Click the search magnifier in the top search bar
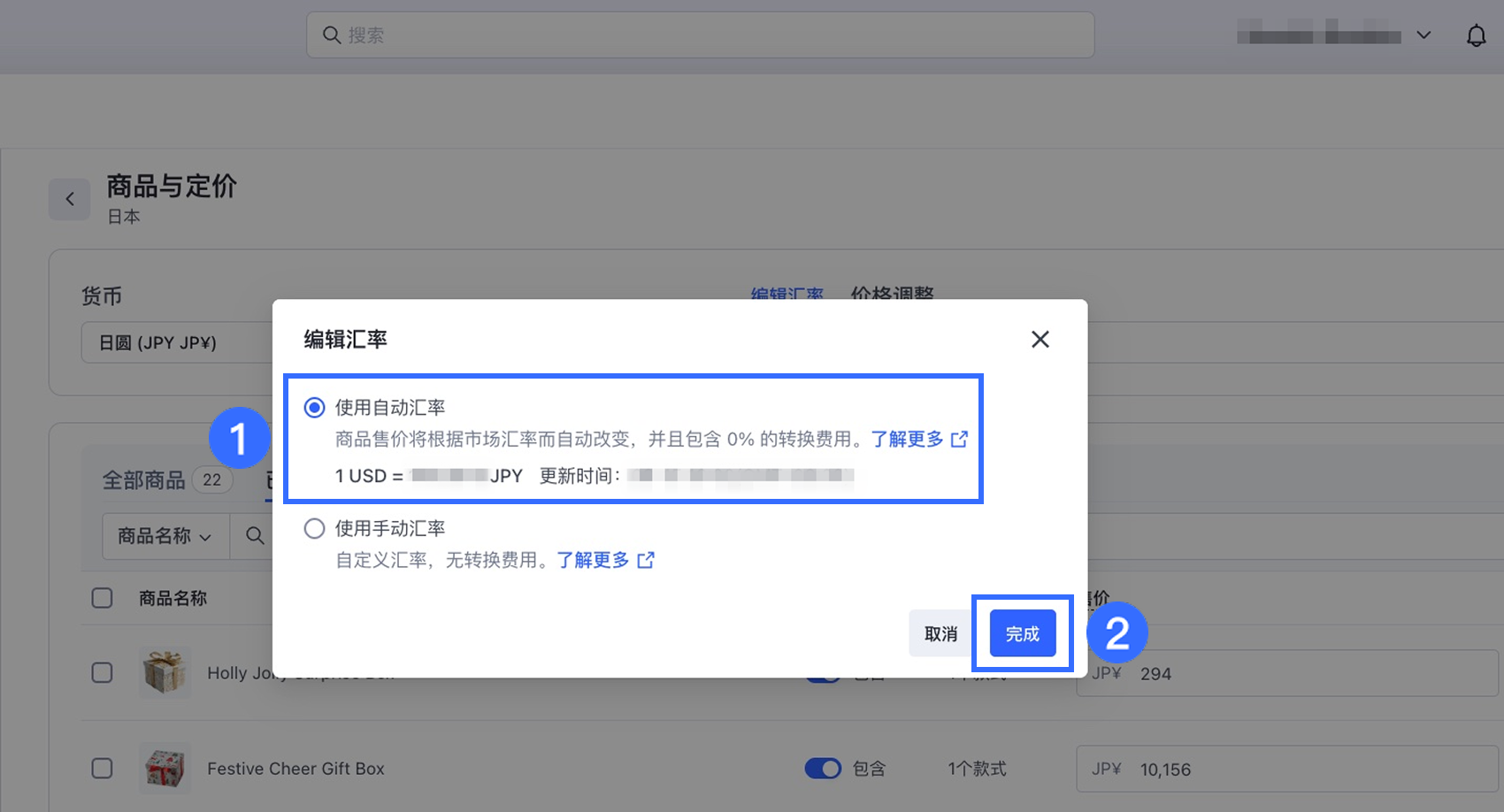This screenshot has width=1504, height=812. coord(331,34)
